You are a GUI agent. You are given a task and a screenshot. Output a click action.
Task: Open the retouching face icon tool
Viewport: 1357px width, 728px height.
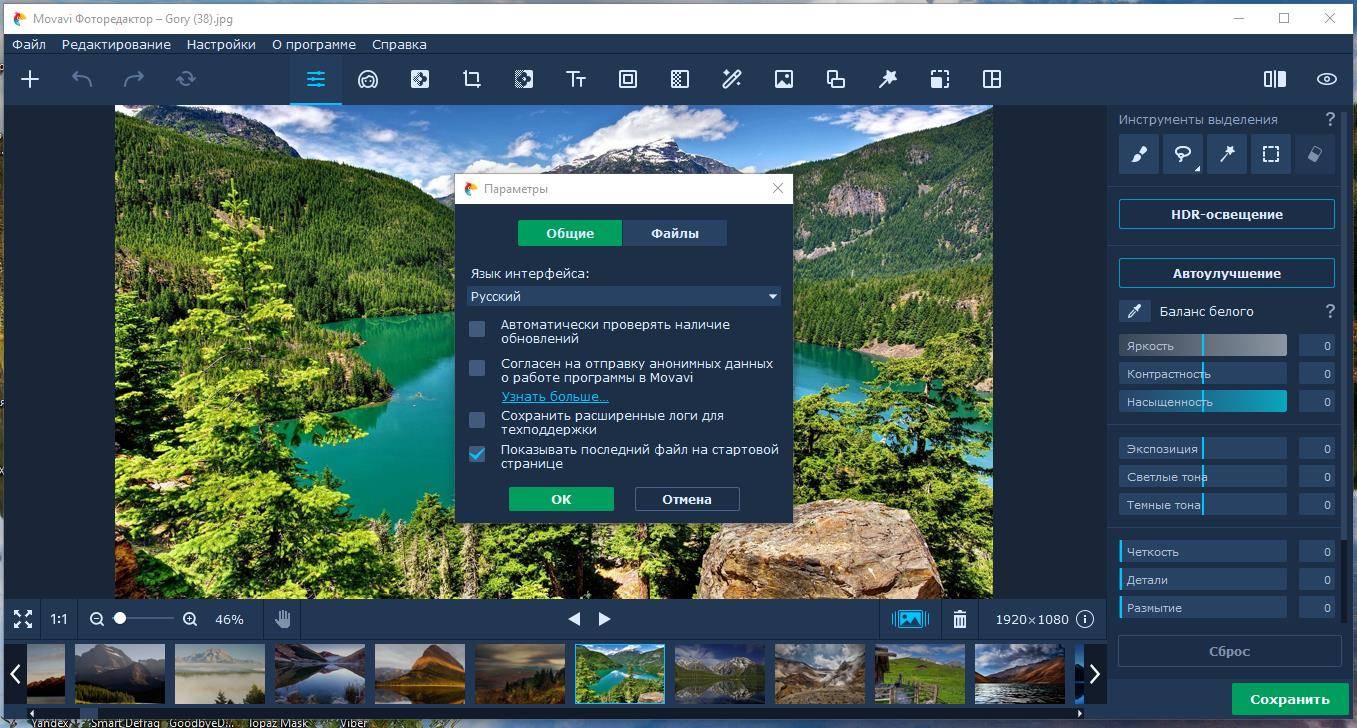tap(368, 79)
